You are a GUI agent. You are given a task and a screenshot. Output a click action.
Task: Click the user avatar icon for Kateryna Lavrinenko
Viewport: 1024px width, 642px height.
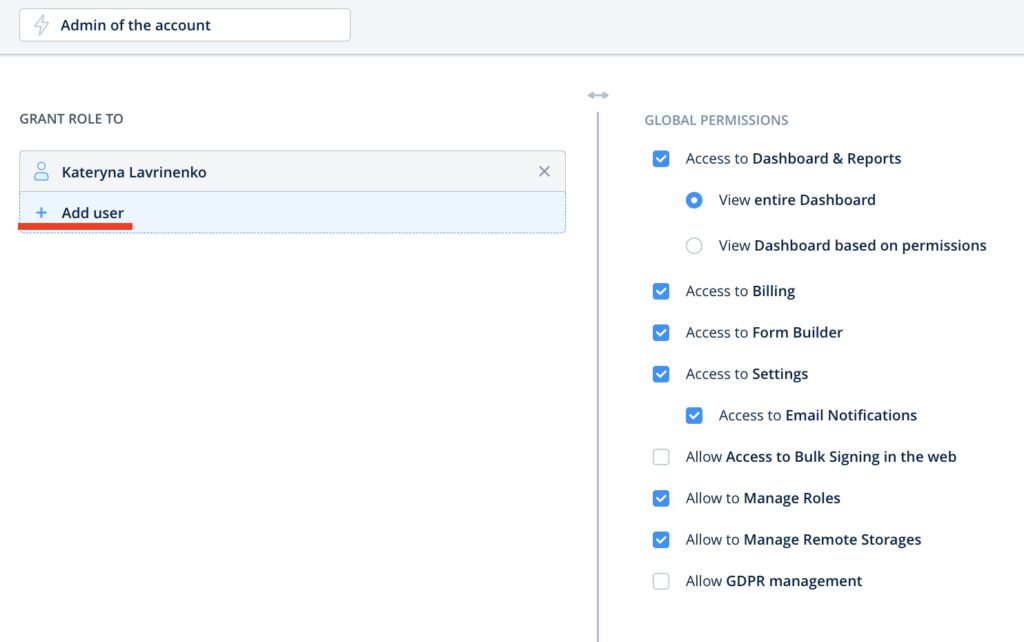pos(41,172)
